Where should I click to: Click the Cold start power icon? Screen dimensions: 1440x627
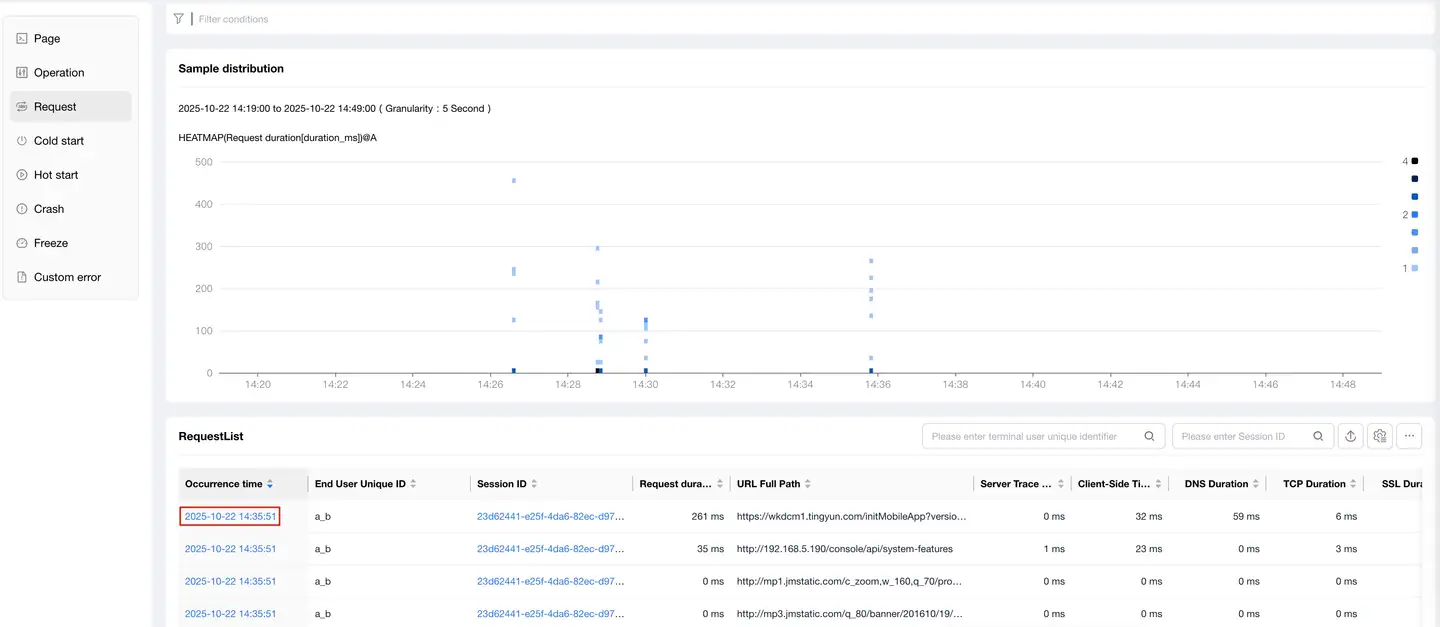[x=22, y=141]
